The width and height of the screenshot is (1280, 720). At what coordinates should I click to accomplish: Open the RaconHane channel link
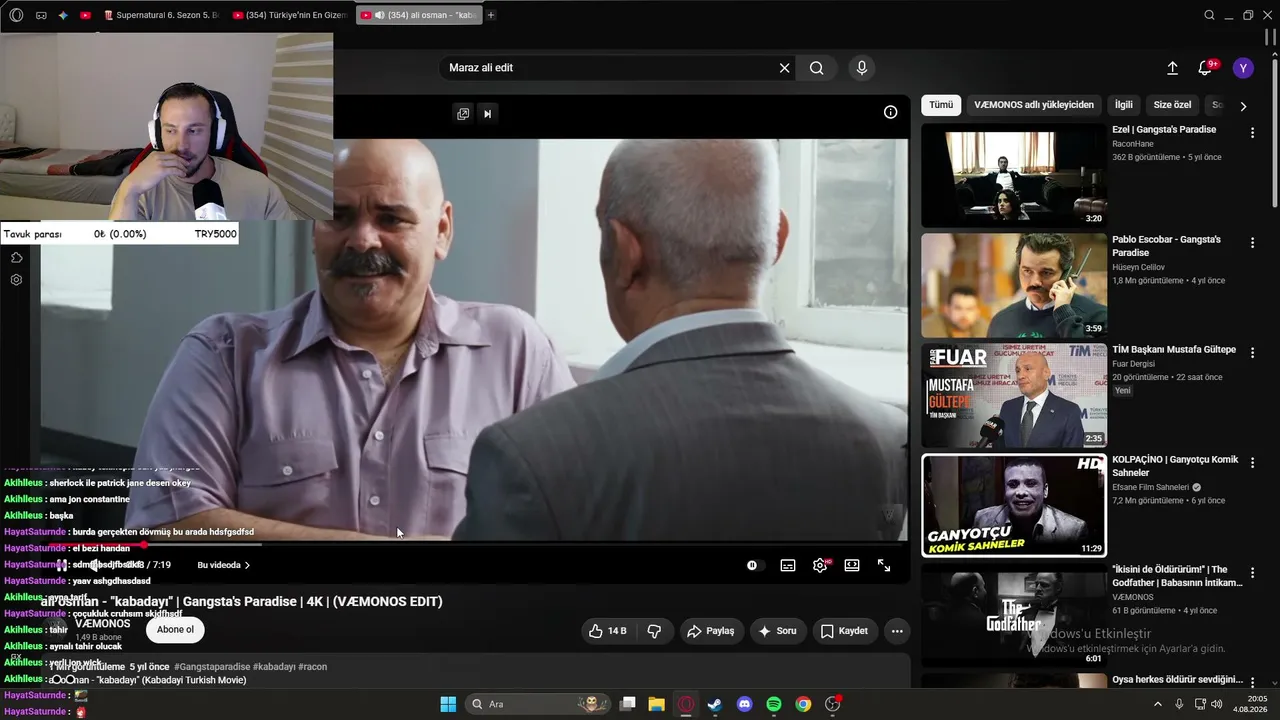[x=1133, y=144]
